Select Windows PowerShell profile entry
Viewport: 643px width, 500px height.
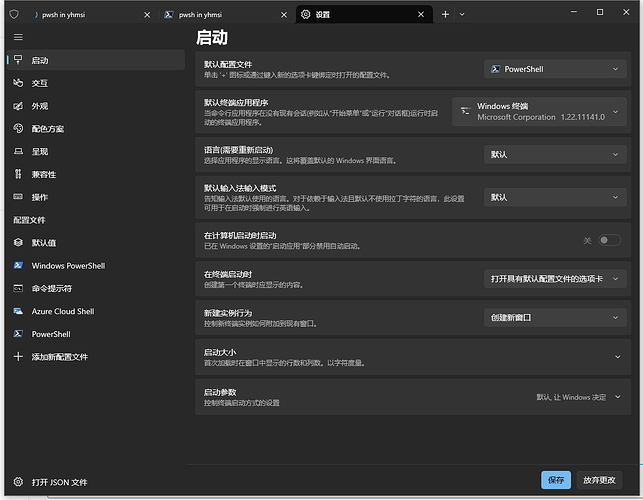click(96, 266)
